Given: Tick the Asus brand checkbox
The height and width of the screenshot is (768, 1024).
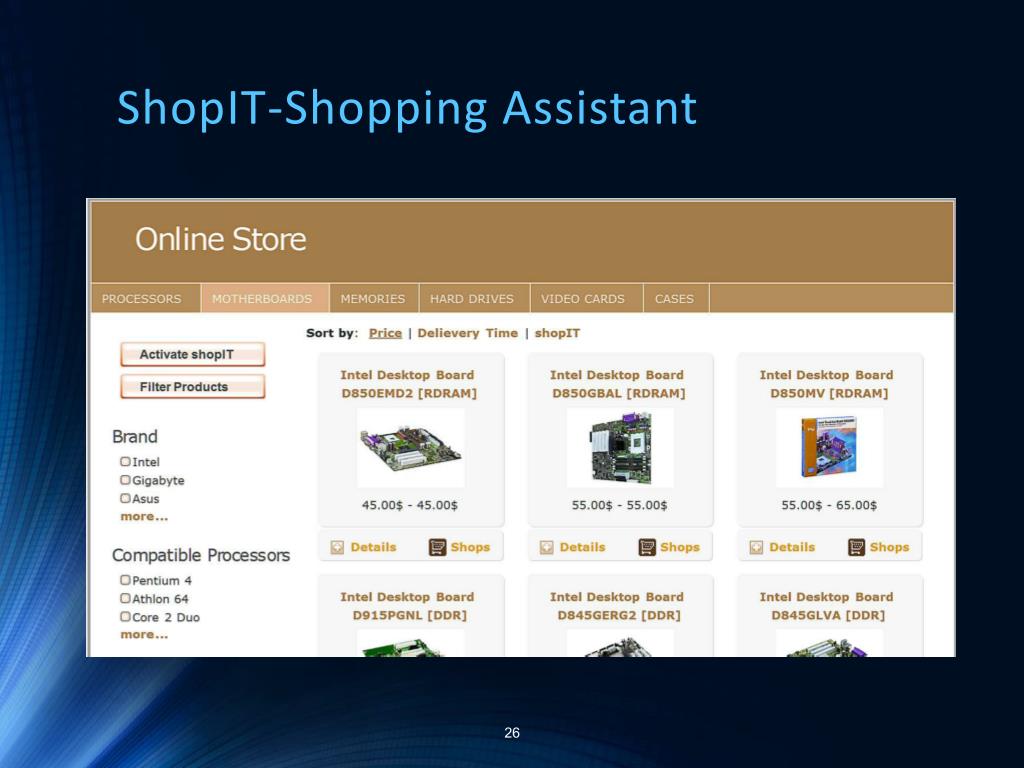Looking at the screenshot, I should coord(125,498).
